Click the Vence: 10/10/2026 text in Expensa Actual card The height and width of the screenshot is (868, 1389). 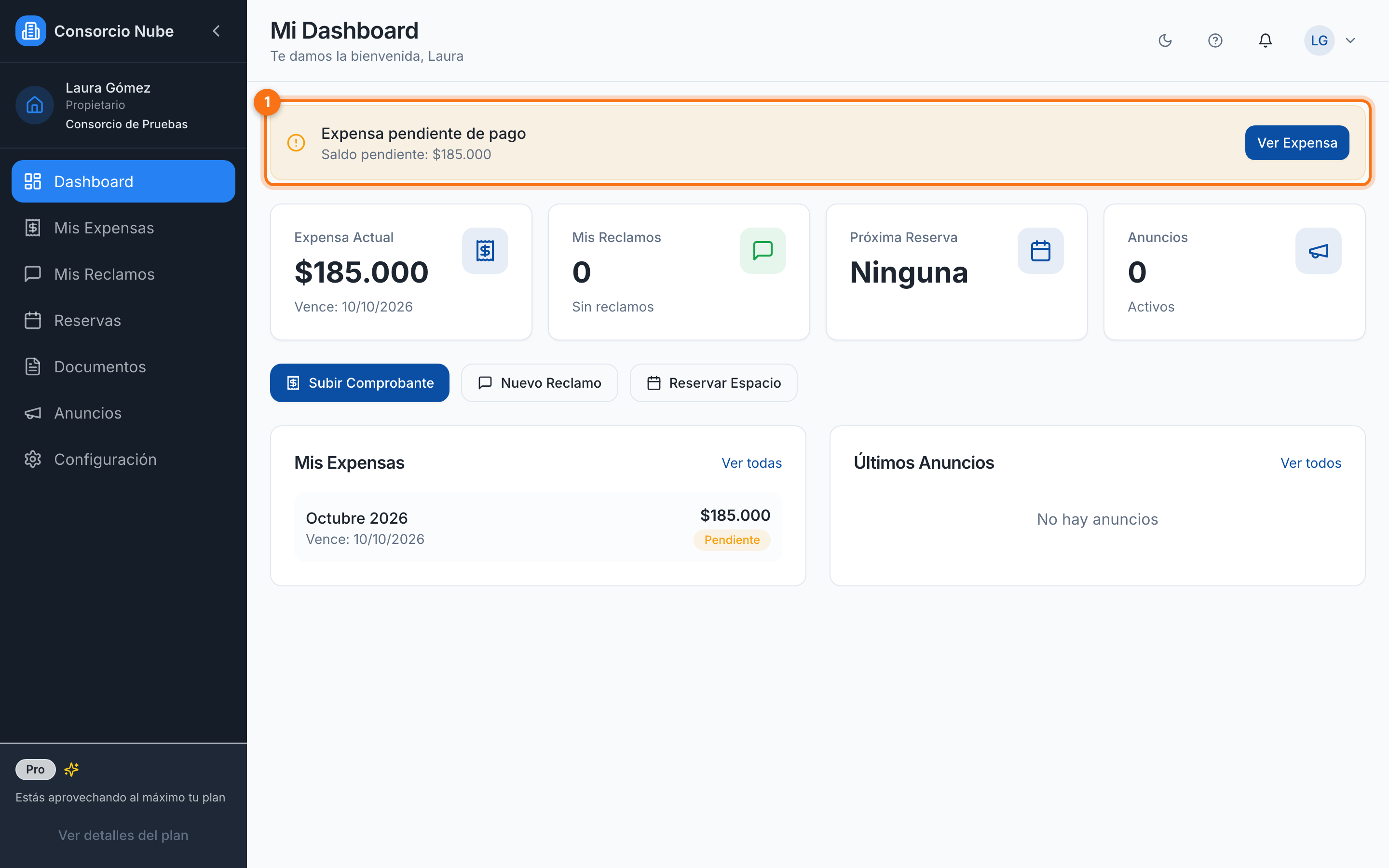tap(354, 307)
